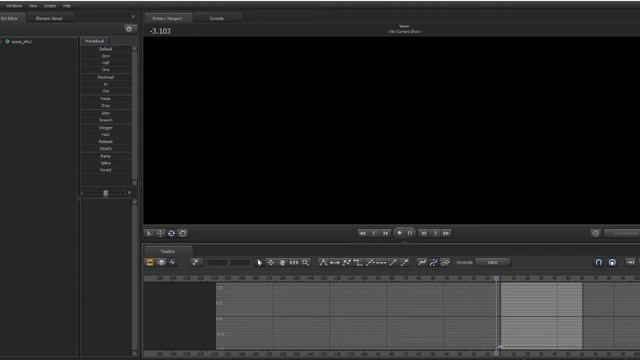
Task: Click the key icon left of the timeline fields
Action: click(196, 262)
